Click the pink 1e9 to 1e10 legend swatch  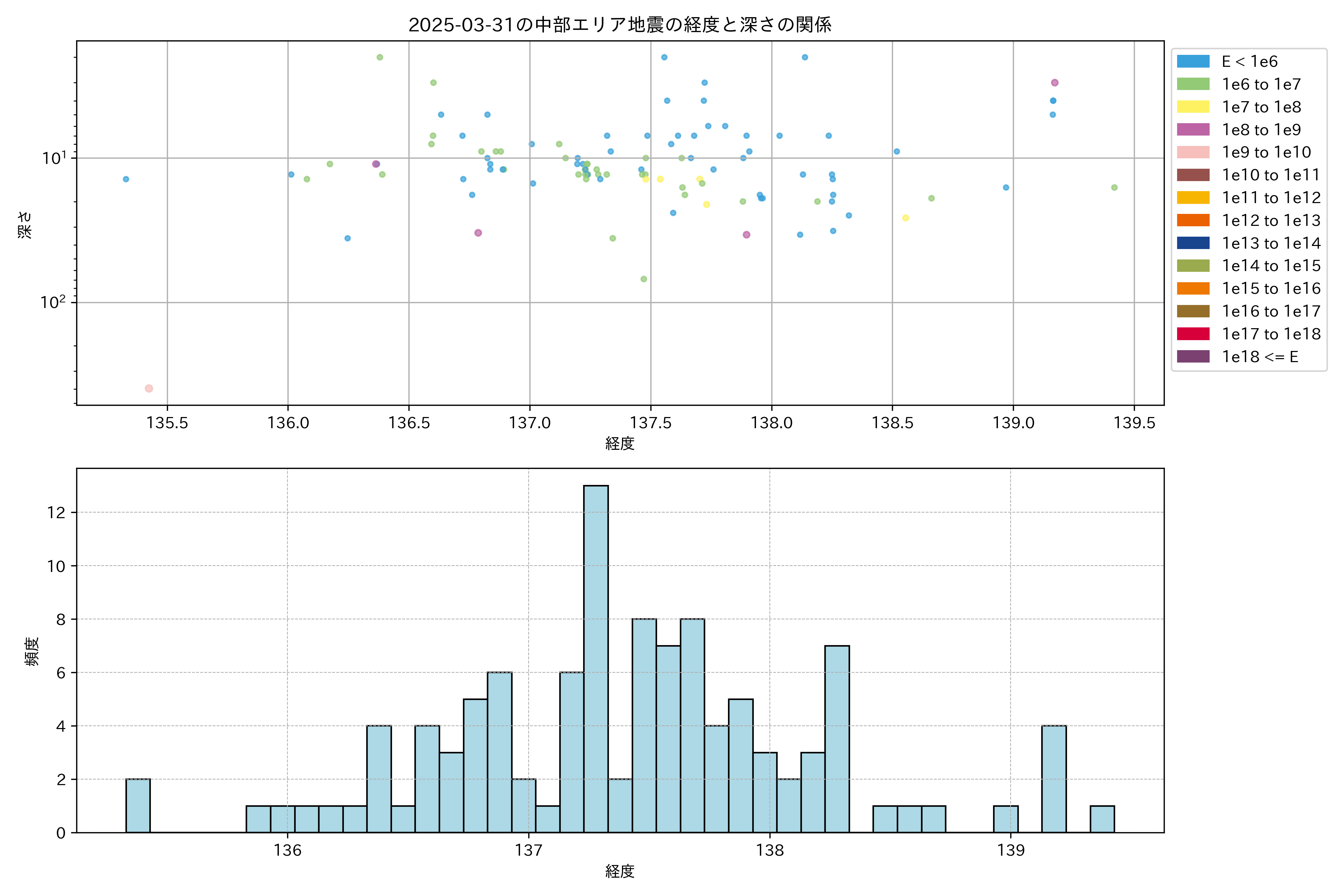click(x=1193, y=153)
